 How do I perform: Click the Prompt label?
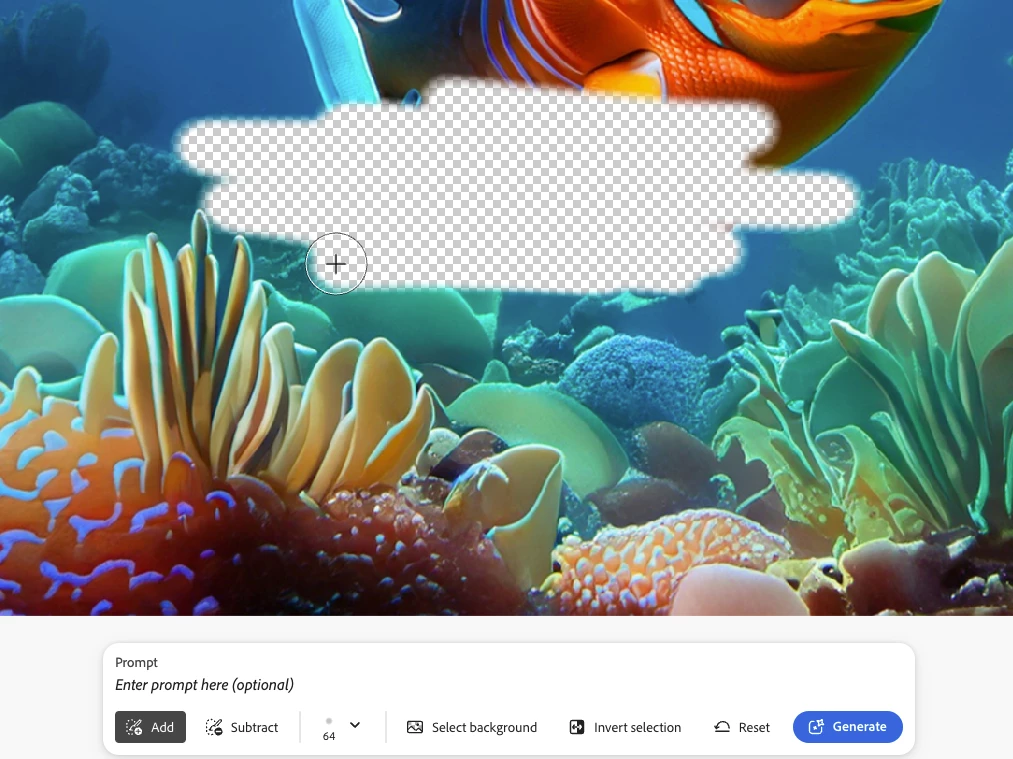click(136, 662)
